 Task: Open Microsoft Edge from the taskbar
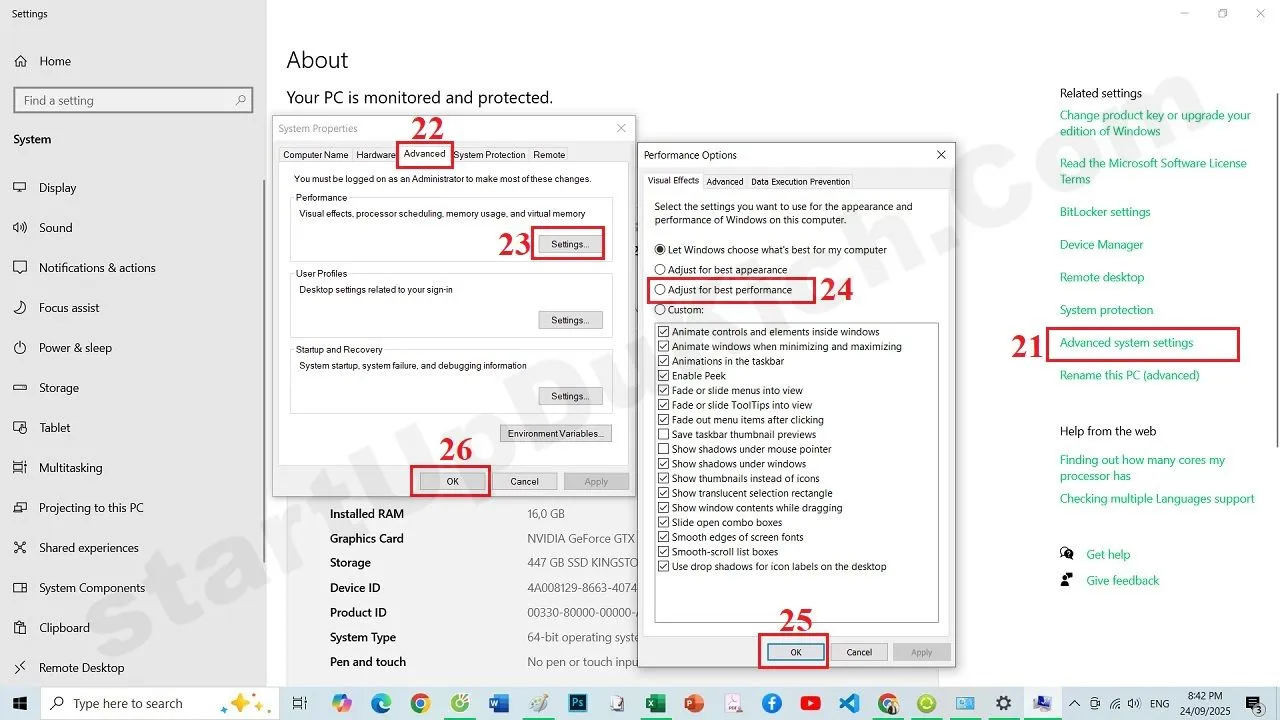click(x=381, y=703)
